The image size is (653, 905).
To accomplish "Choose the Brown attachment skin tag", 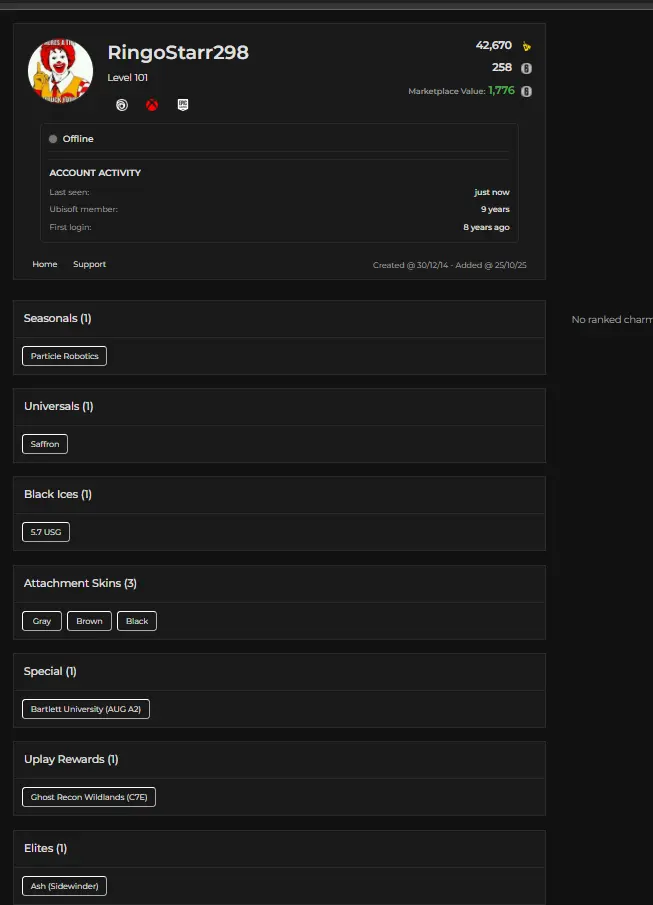I will click(89, 621).
